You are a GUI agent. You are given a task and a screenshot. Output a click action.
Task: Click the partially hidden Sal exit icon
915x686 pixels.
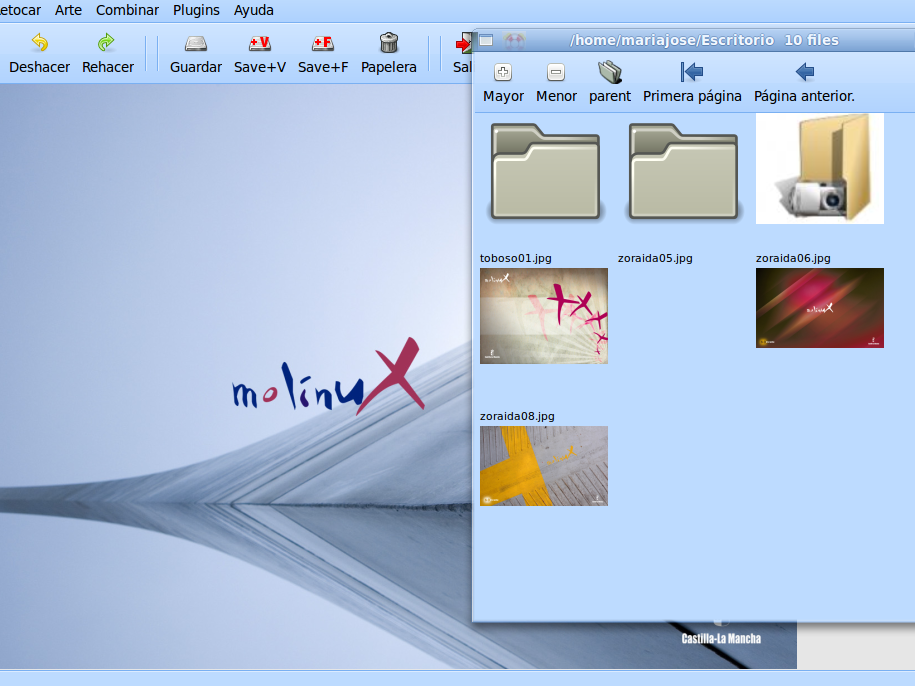pos(463,43)
